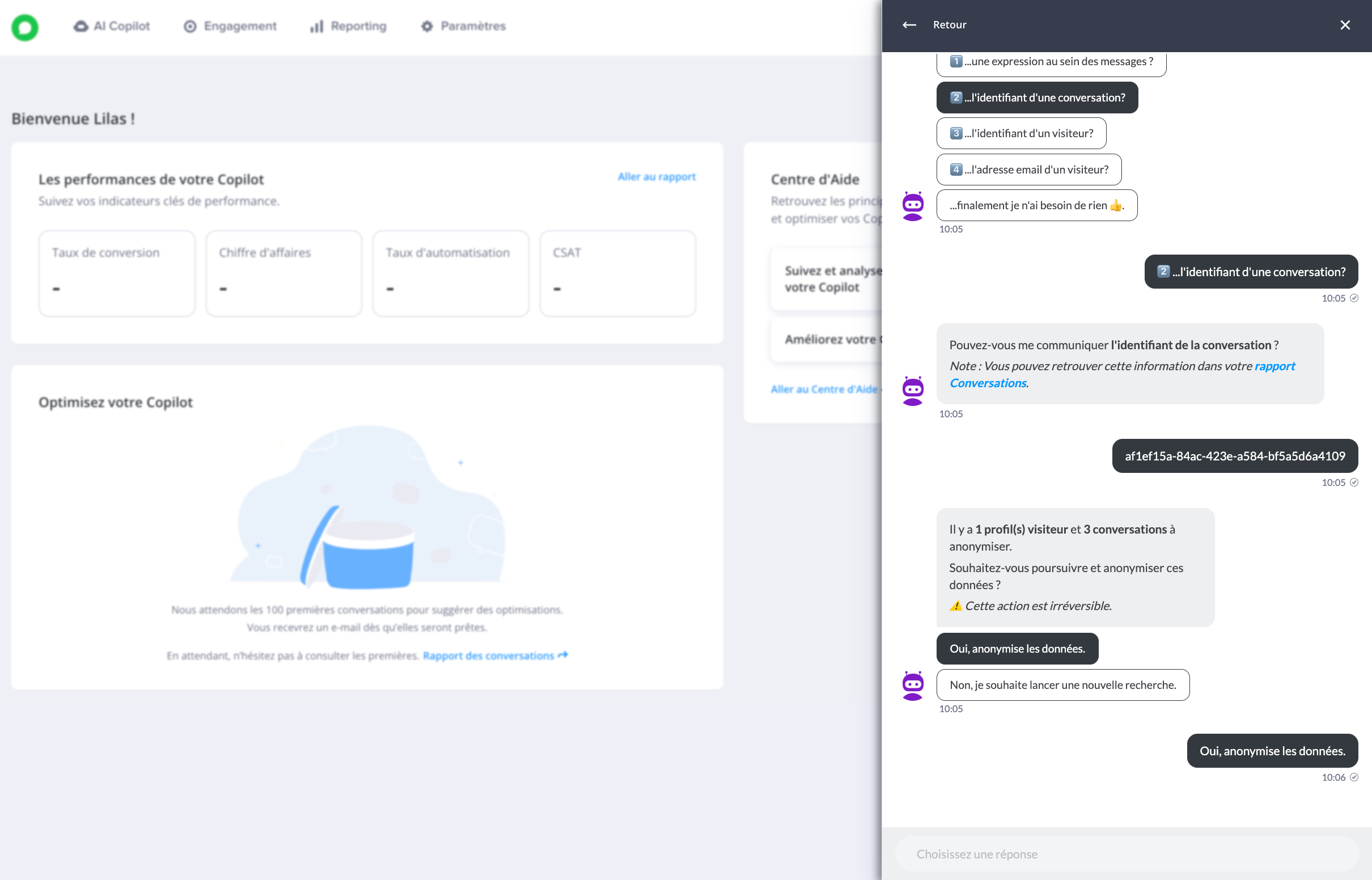The image size is (1372, 880).
Task: Select finalement je n'ai besoin de rien
Action: coord(1037,206)
